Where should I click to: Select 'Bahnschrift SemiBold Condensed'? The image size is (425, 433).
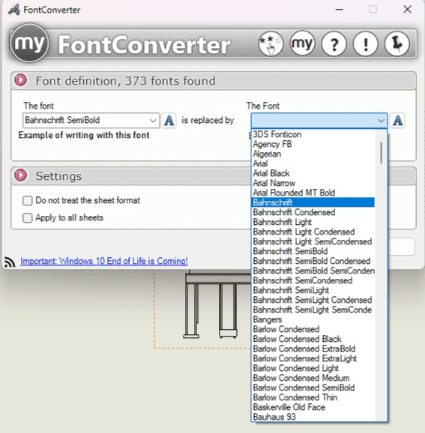click(313, 261)
